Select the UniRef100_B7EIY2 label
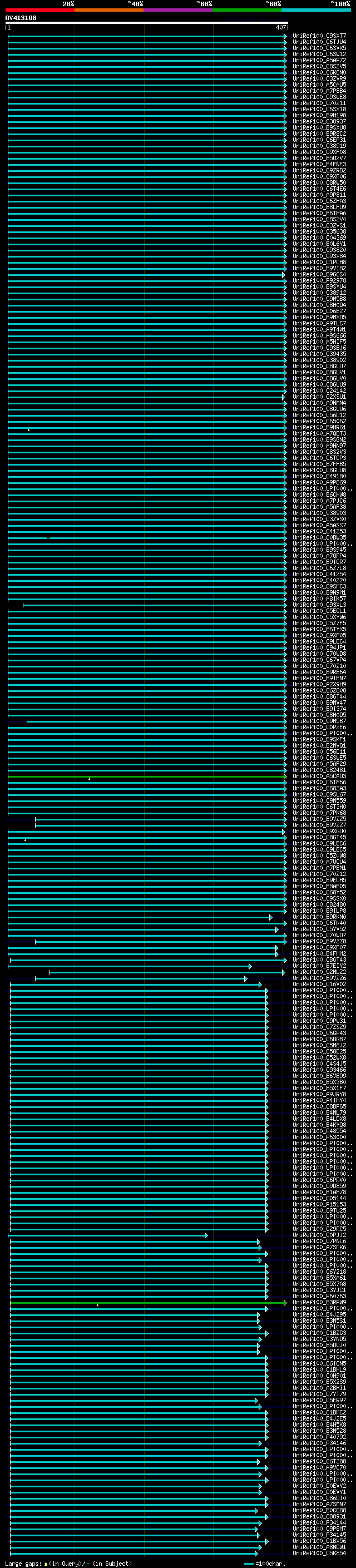This screenshot has width=356, height=1568. 319,966
